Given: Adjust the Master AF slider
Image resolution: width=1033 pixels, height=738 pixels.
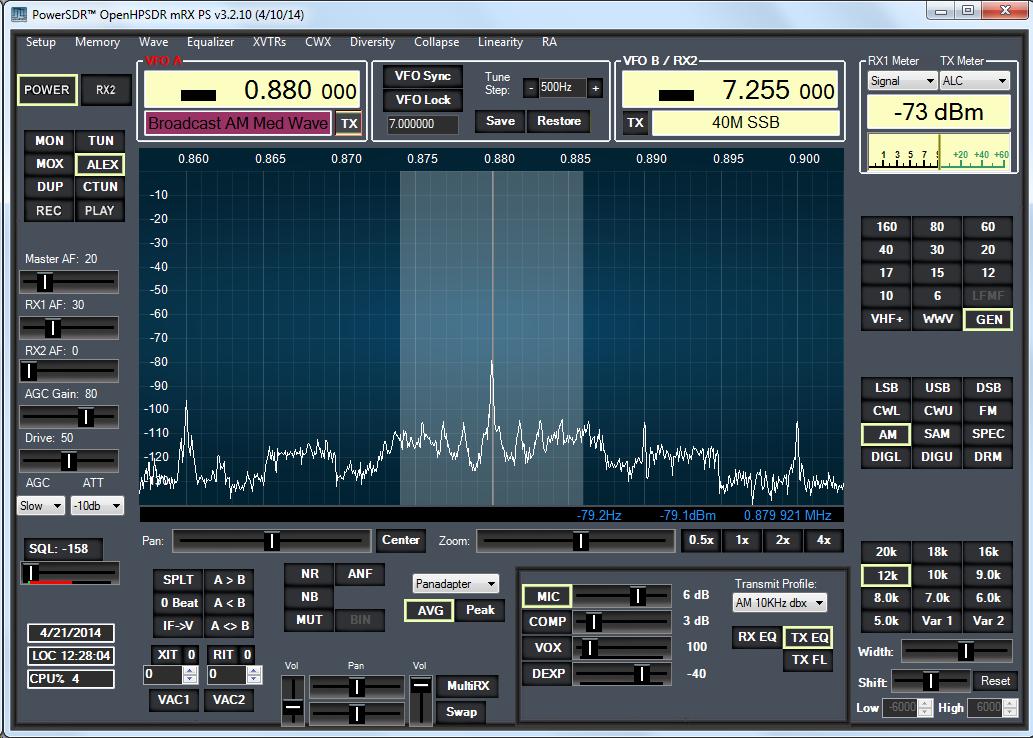Looking at the screenshot, I should [x=69, y=281].
